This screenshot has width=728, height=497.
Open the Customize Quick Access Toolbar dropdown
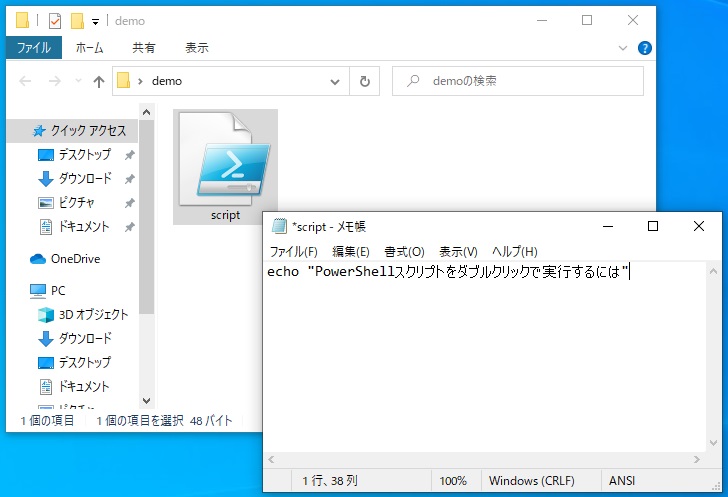coord(95,21)
